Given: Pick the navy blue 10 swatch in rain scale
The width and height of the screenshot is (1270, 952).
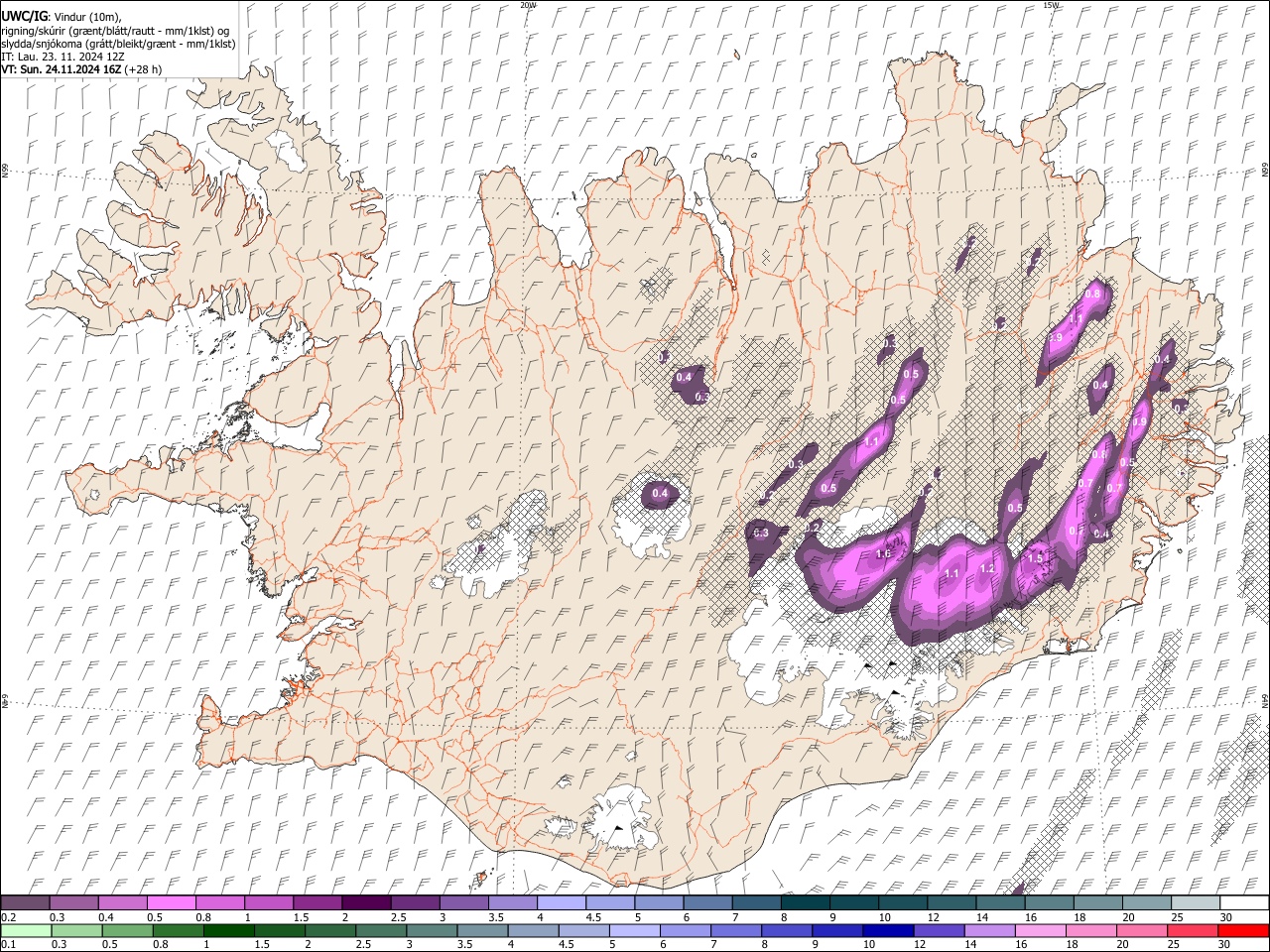Looking at the screenshot, I should pos(887,931).
